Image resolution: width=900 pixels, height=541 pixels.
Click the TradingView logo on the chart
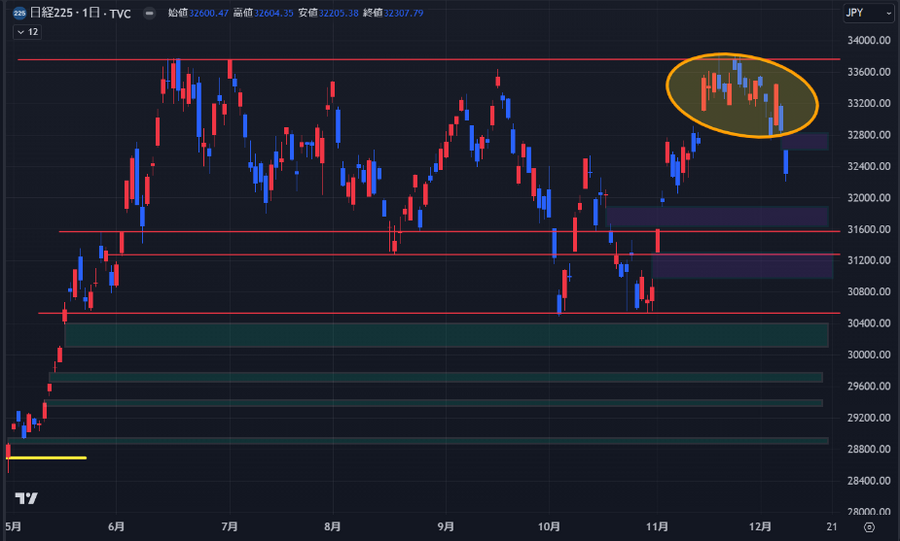coord(27,498)
